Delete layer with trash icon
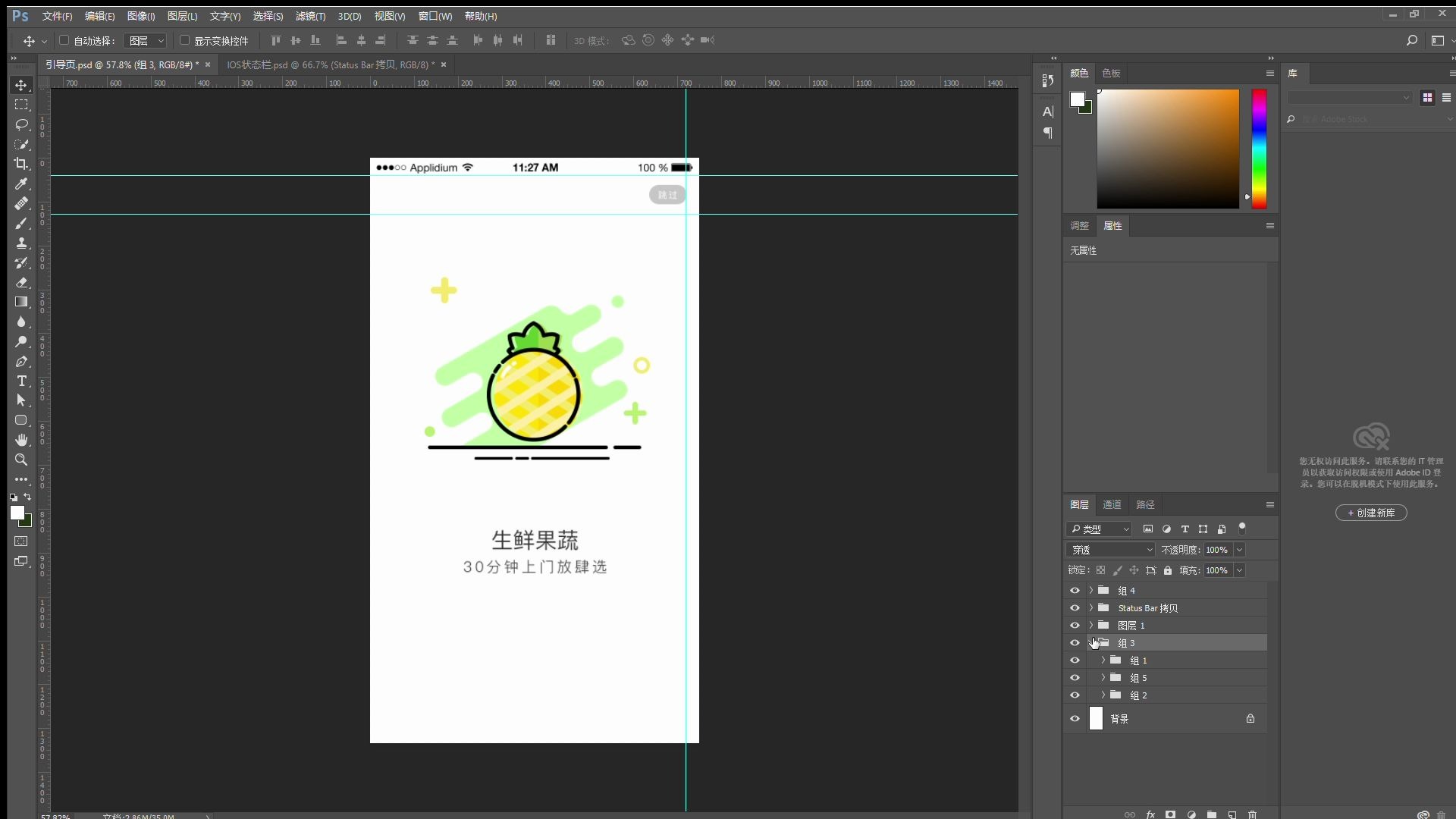This screenshot has height=819, width=1456. click(1253, 814)
